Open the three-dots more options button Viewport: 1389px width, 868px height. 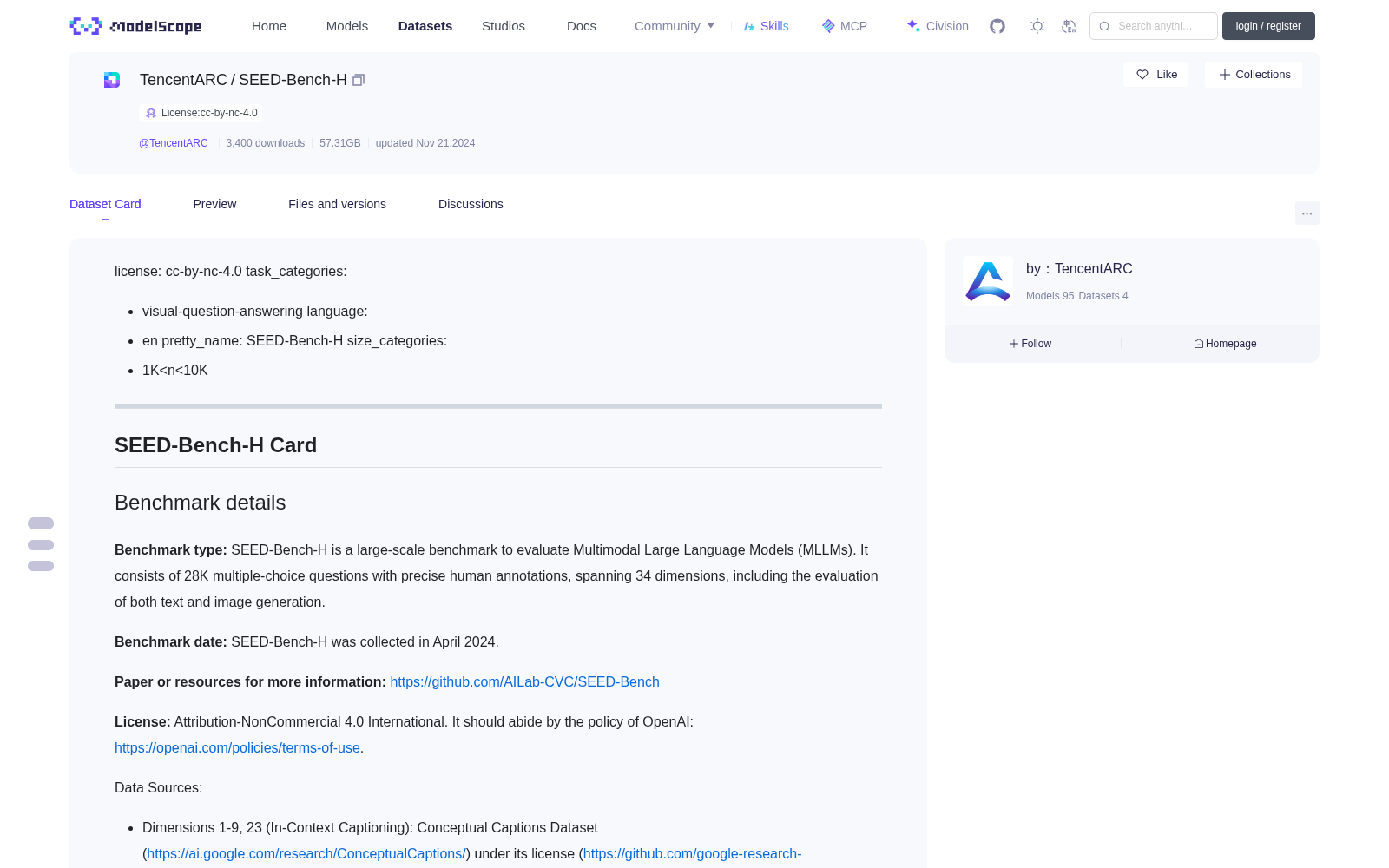coord(1307,213)
